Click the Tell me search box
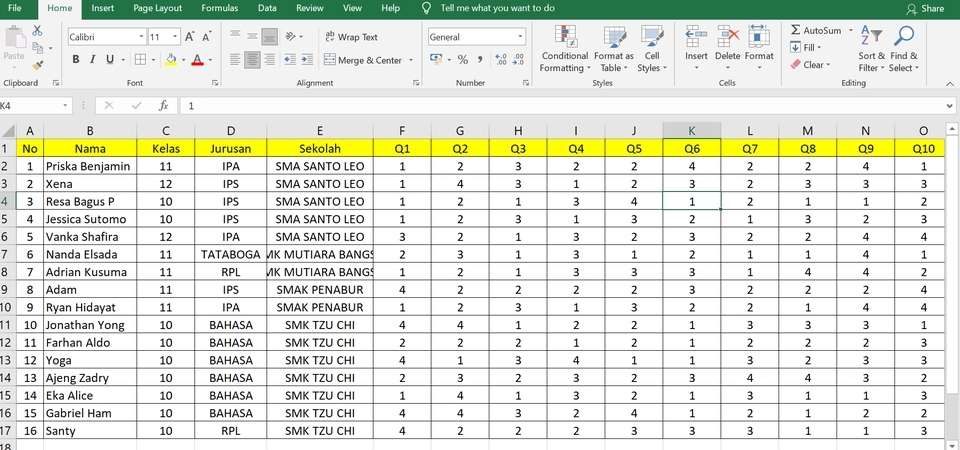Image resolution: width=960 pixels, height=450 pixels. [497, 8]
